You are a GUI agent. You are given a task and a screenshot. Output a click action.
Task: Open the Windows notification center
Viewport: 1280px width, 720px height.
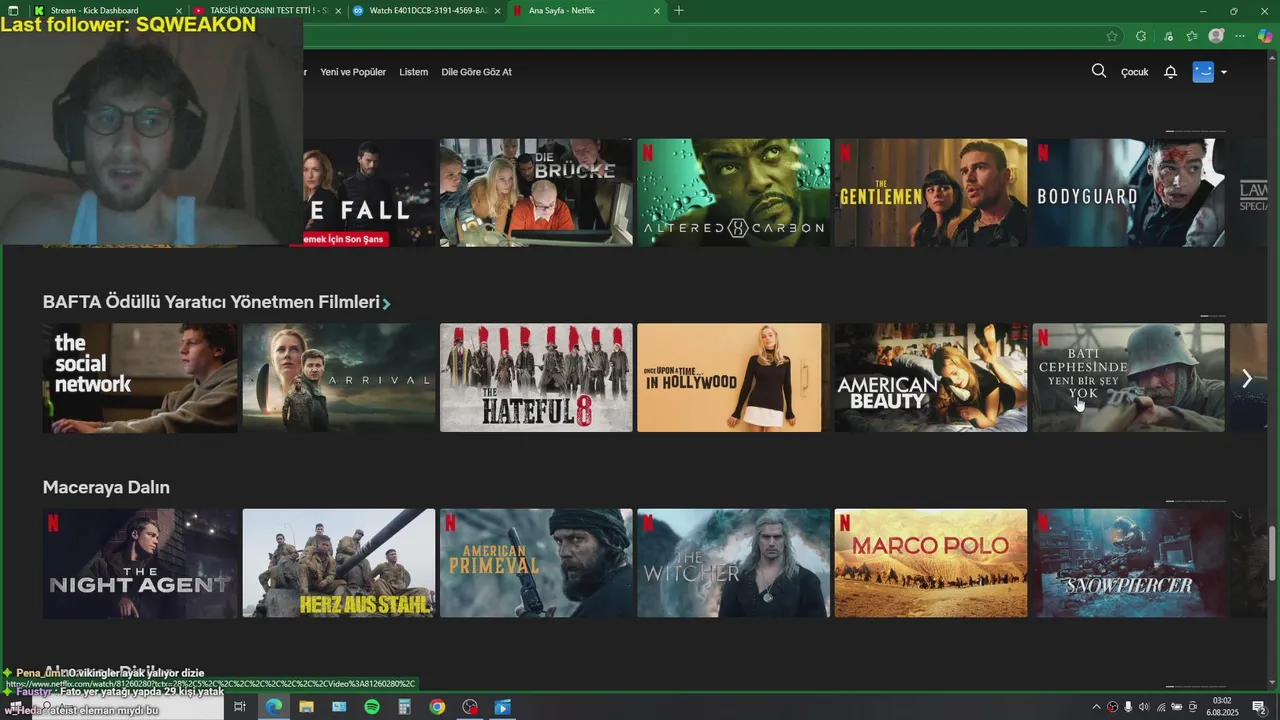point(1259,707)
